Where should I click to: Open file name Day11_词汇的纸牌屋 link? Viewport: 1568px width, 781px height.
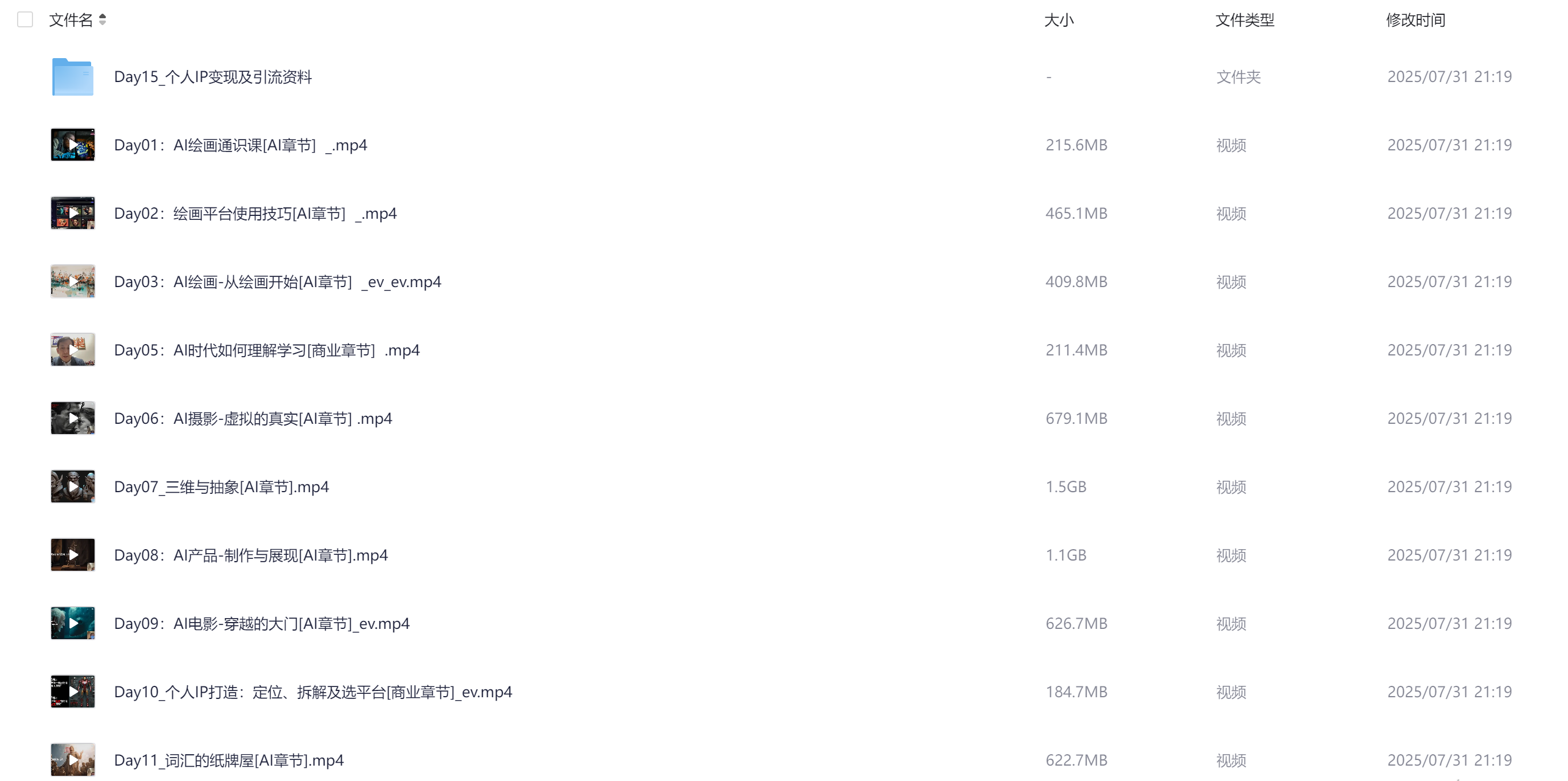(x=229, y=760)
